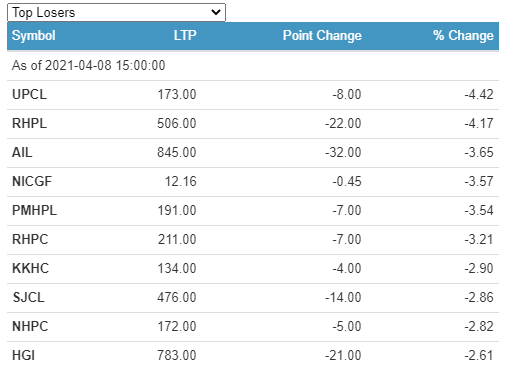The image size is (513, 369).
Task: Open the RHPC symbol link
Action: (x=30, y=240)
